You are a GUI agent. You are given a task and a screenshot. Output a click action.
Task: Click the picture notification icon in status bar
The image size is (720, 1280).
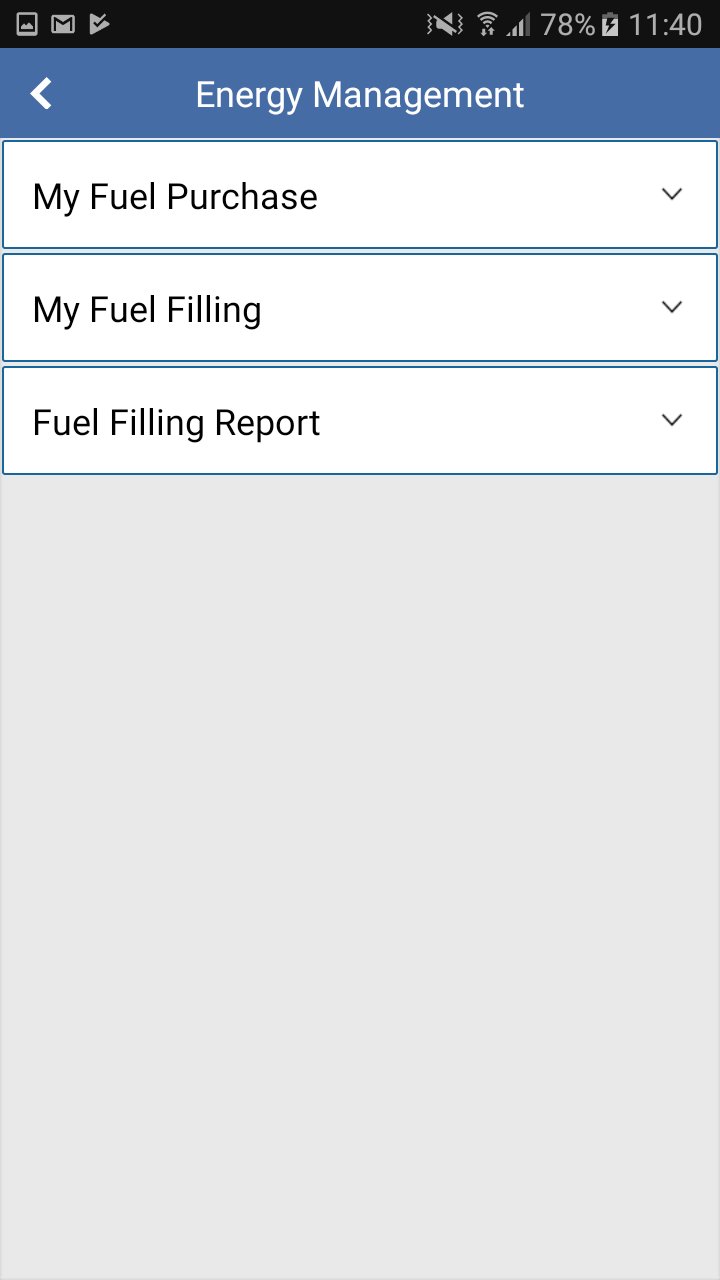(27, 24)
